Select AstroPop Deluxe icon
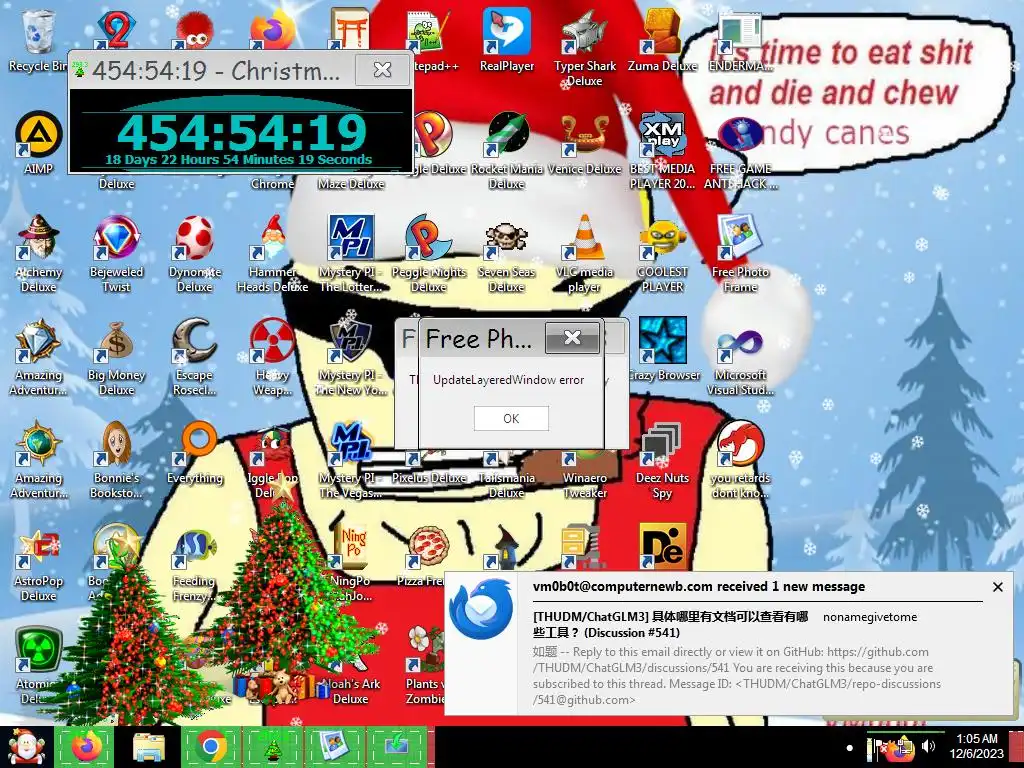The image size is (1024, 768). (38, 564)
